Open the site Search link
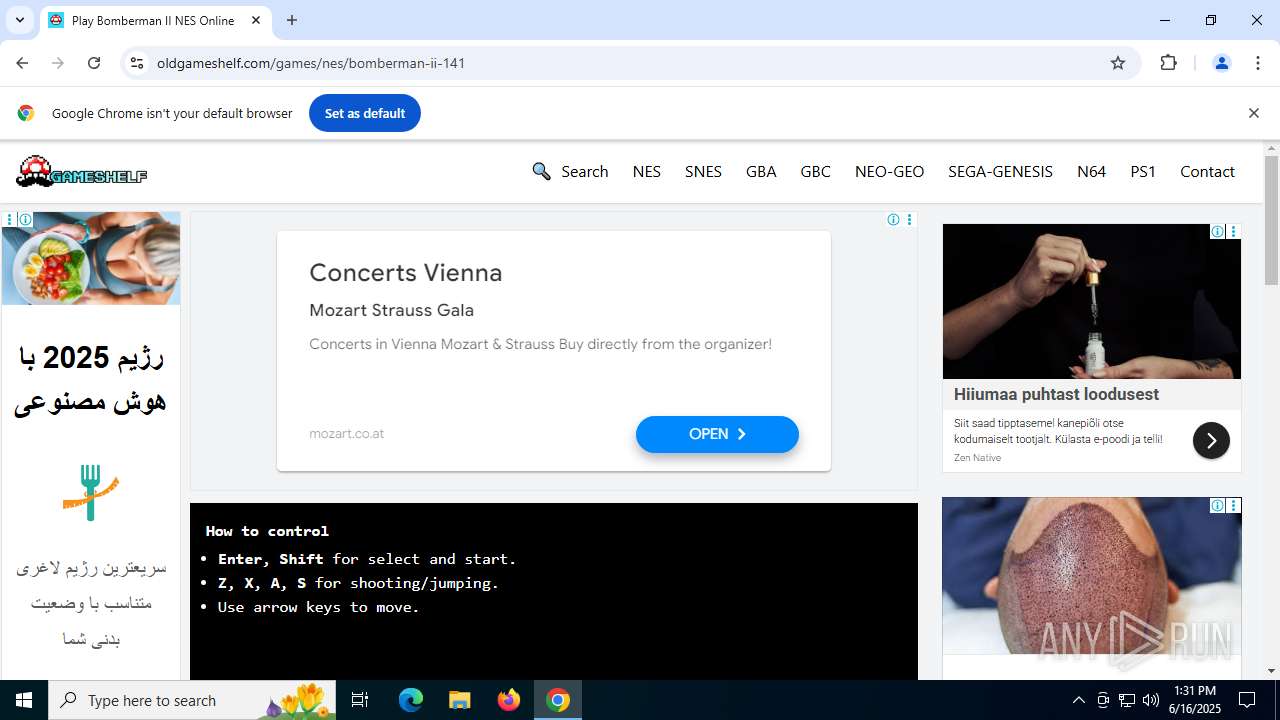The width and height of the screenshot is (1280, 720). 570,171
